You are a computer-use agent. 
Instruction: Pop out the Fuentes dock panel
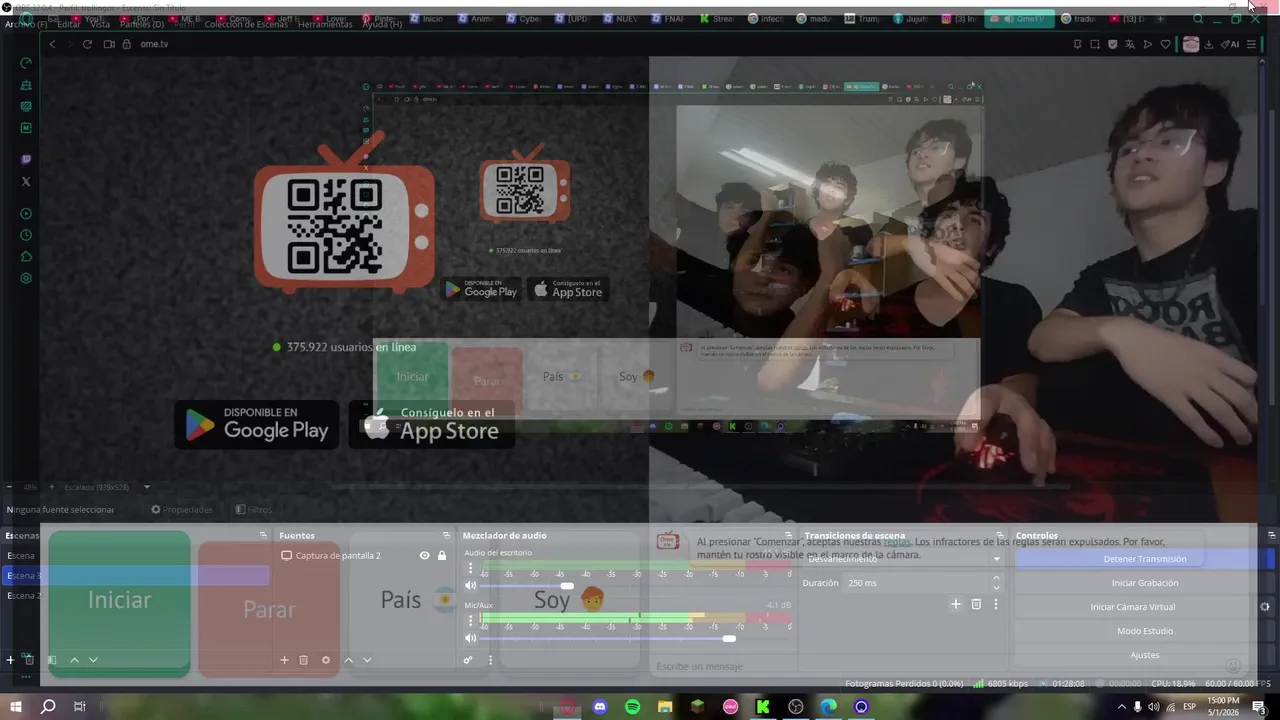tap(447, 535)
